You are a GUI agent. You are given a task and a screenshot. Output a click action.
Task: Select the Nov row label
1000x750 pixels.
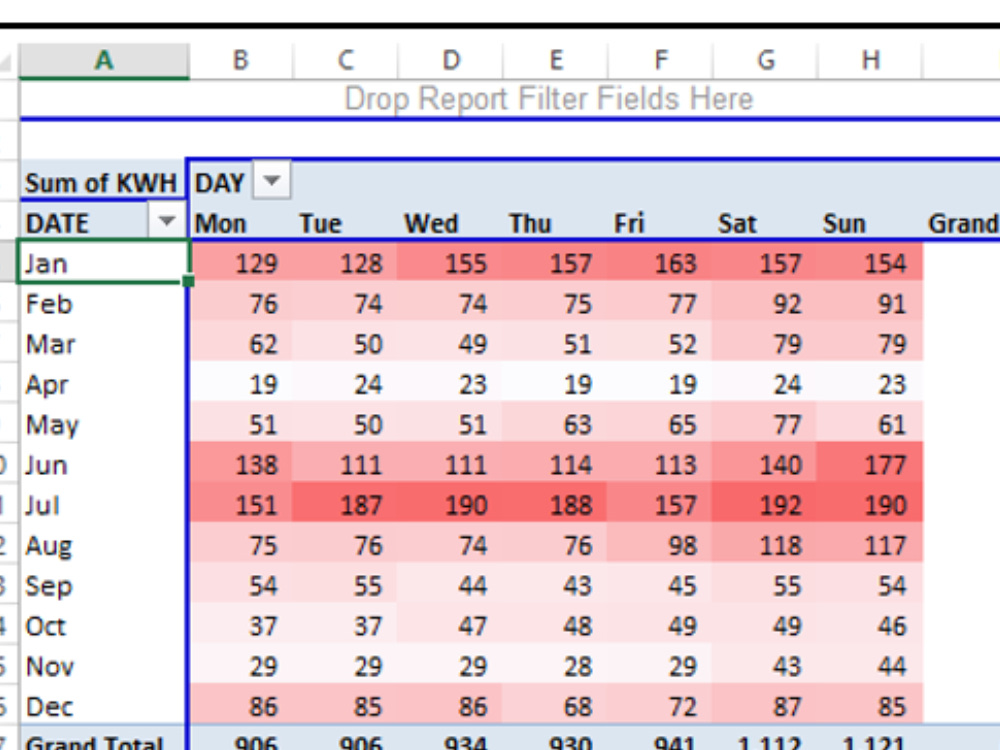[50, 666]
